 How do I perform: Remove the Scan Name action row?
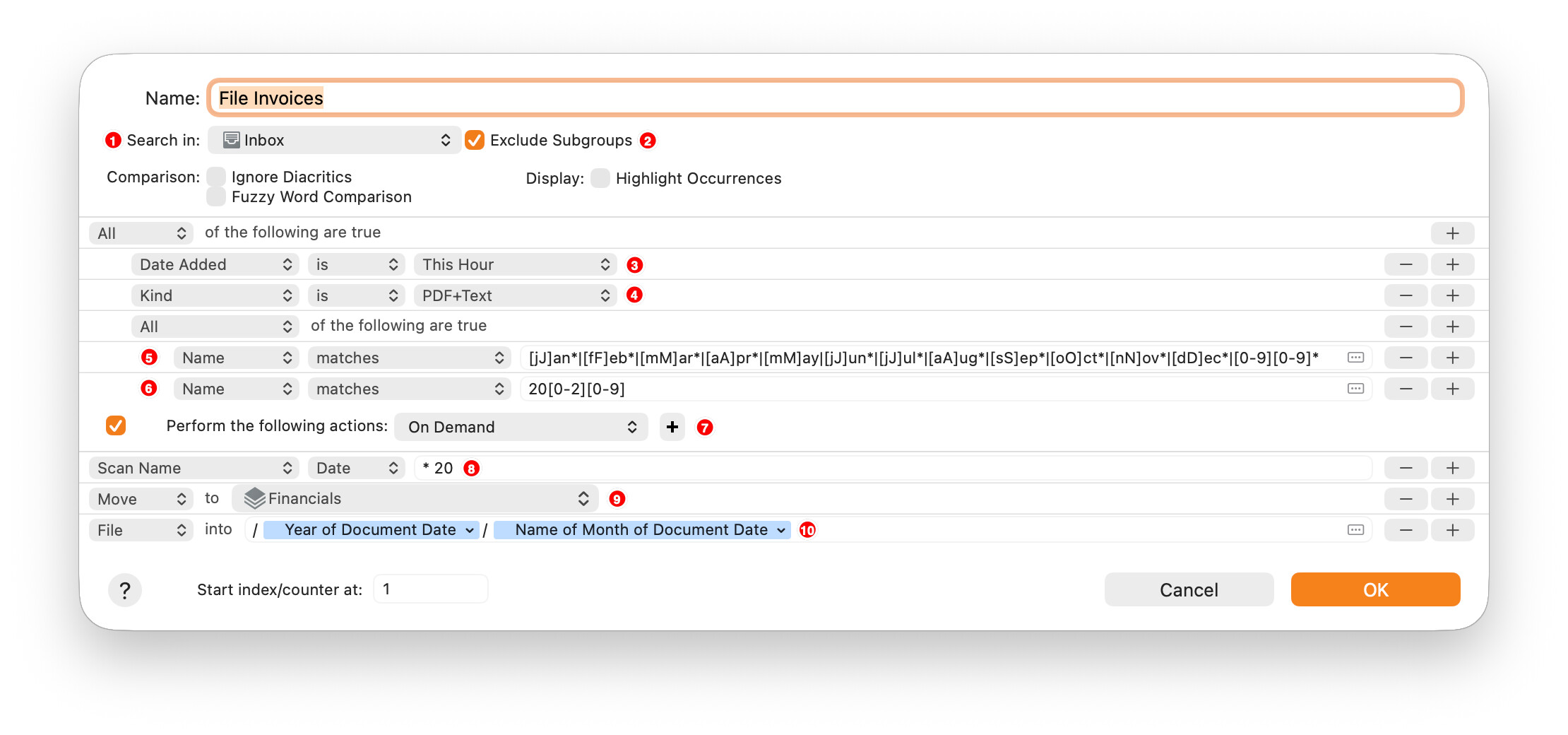tap(1406, 468)
